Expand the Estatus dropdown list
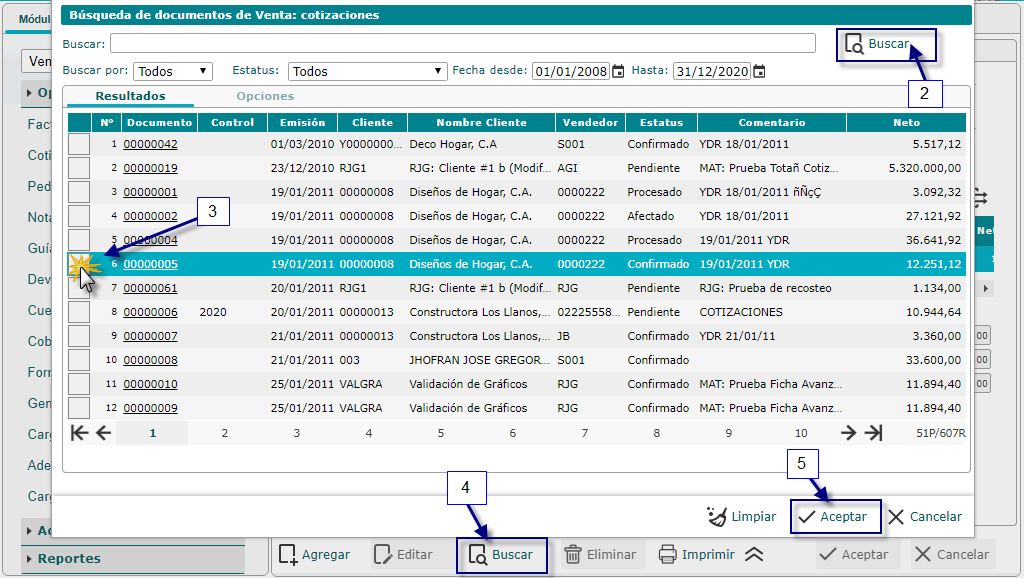This screenshot has height=578, width=1024. click(367, 71)
